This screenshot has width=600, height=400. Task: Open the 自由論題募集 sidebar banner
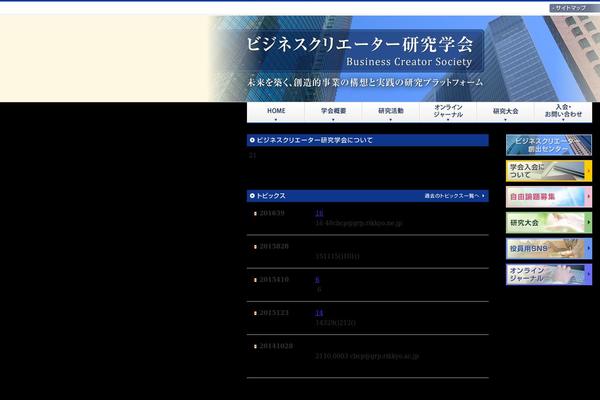click(549, 197)
